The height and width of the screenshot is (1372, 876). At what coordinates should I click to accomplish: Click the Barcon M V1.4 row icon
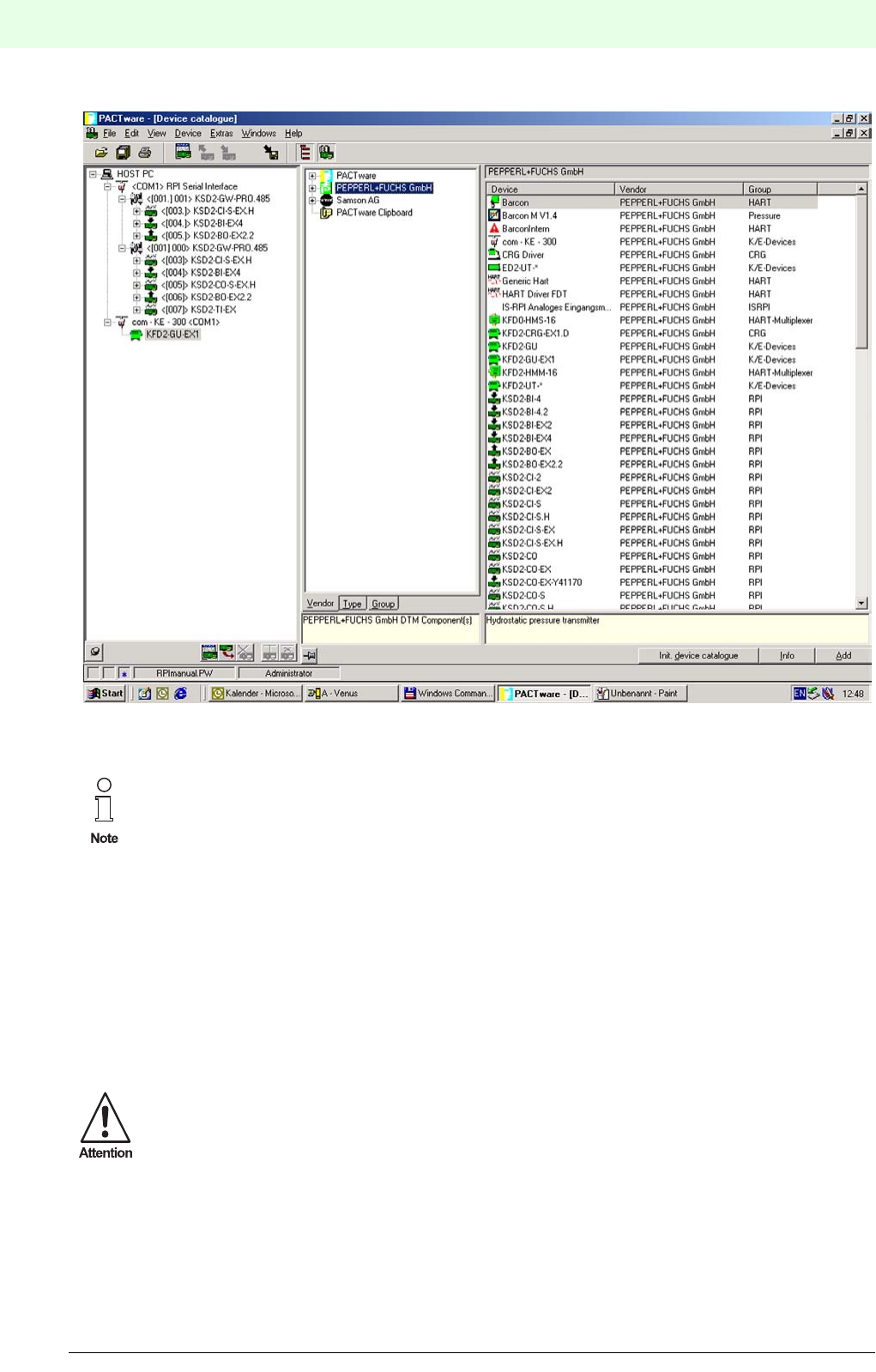click(494, 216)
